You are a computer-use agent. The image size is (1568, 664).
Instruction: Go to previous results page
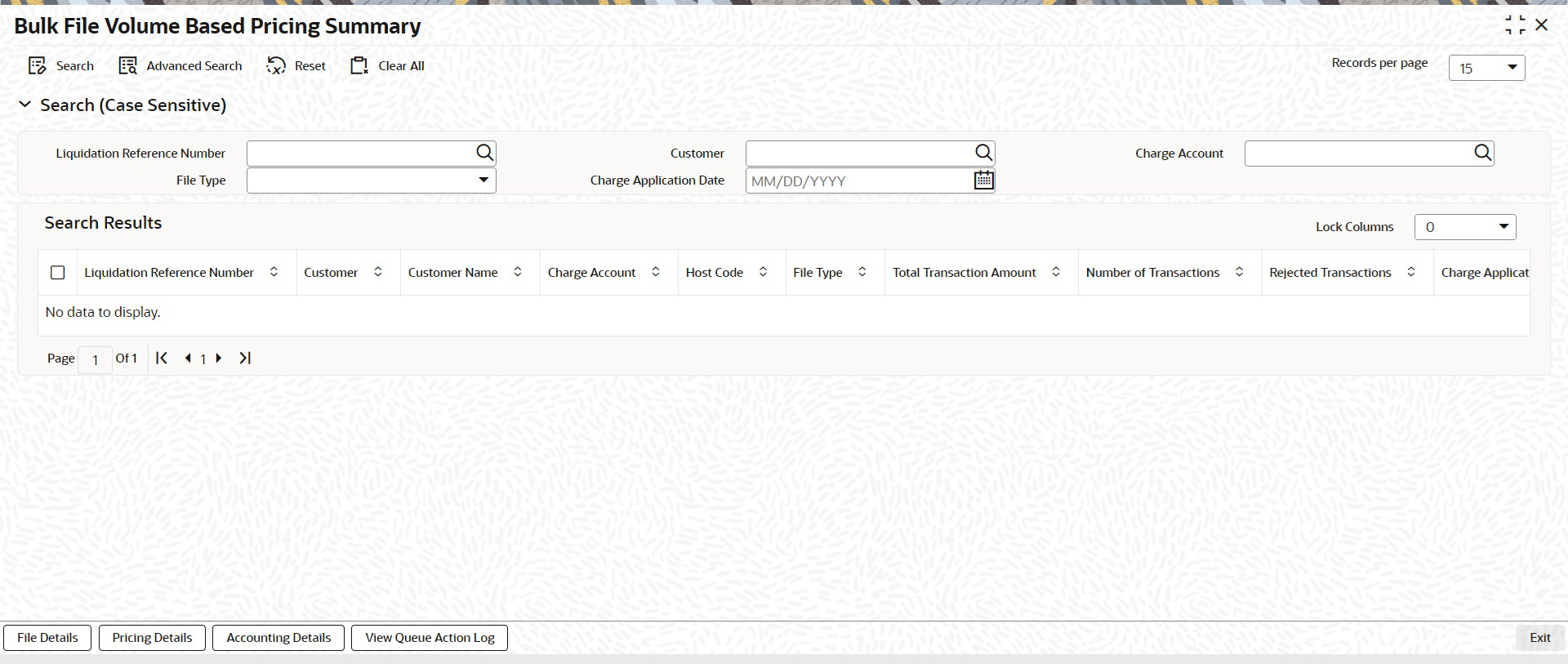tap(188, 358)
